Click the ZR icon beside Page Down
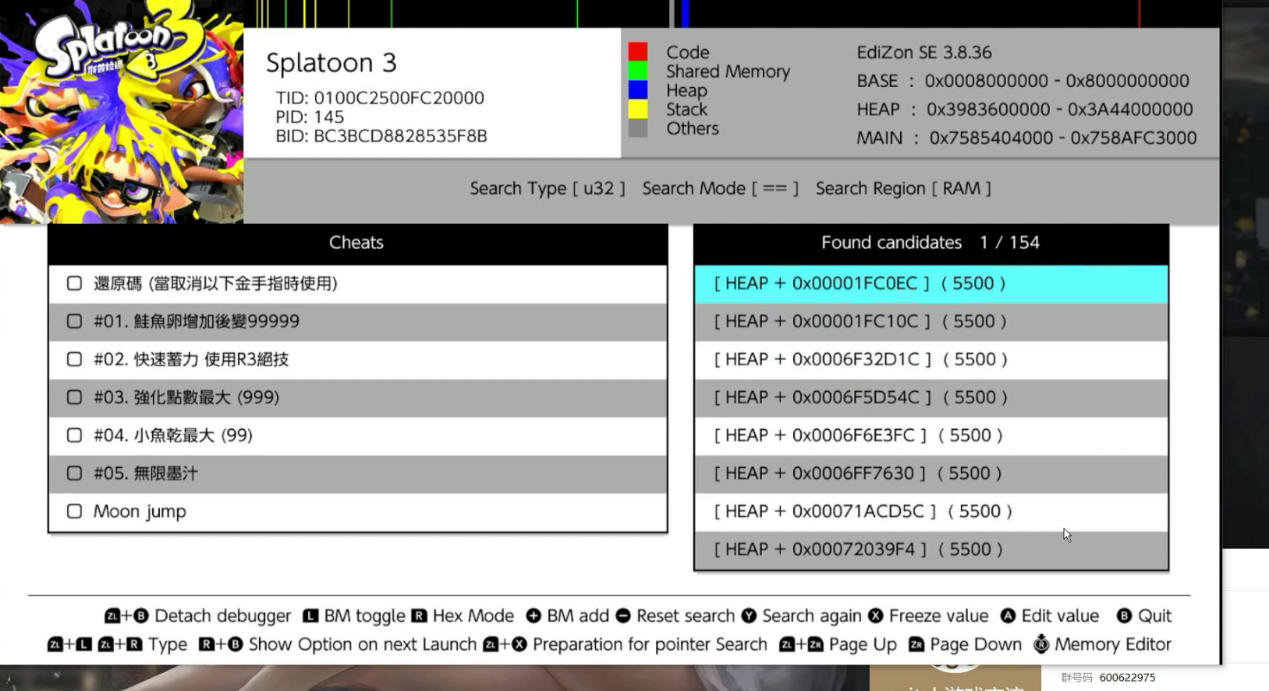Viewport: 1269px width, 691px height. 918,645
